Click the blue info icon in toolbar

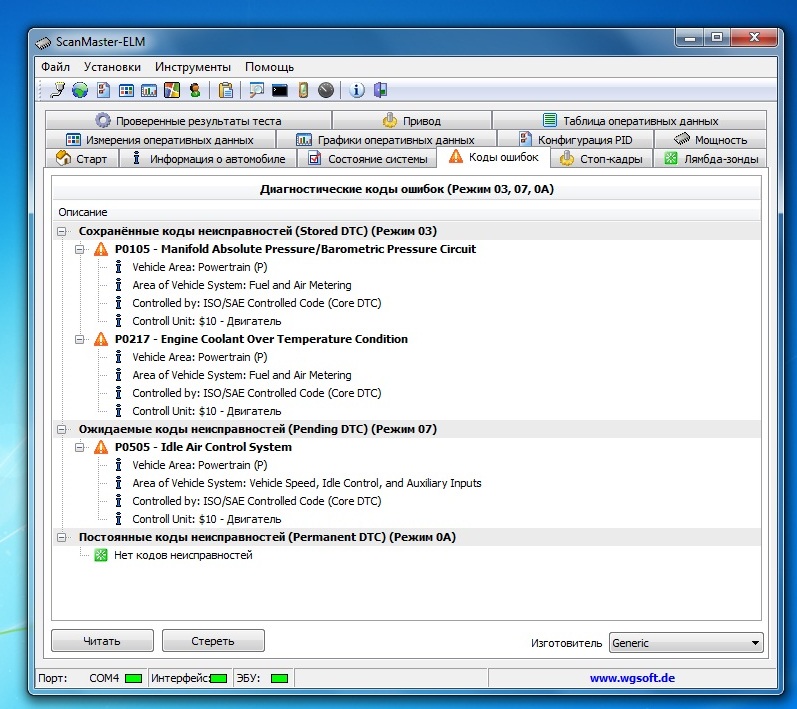point(357,90)
